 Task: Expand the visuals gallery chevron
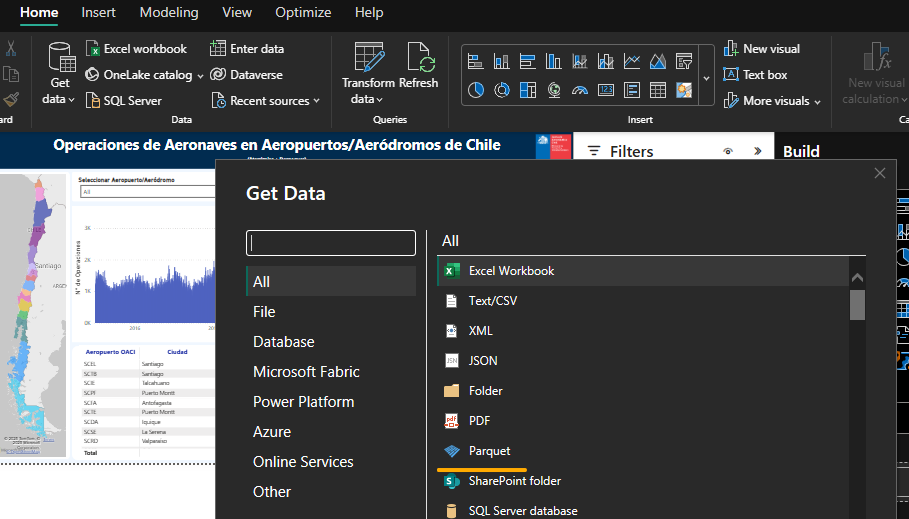click(706, 78)
